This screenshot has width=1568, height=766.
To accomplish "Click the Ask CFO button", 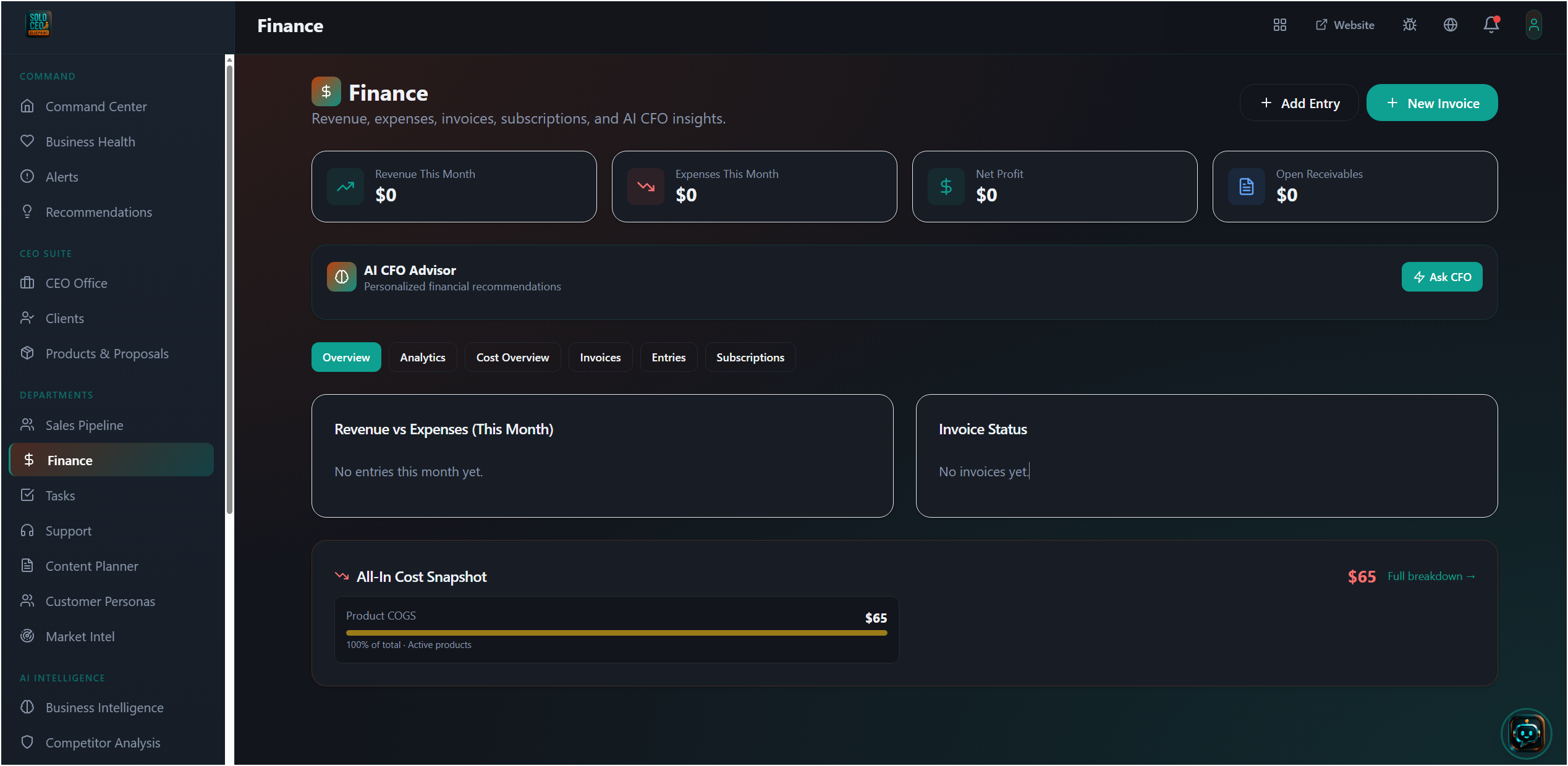I will point(1442,277).
